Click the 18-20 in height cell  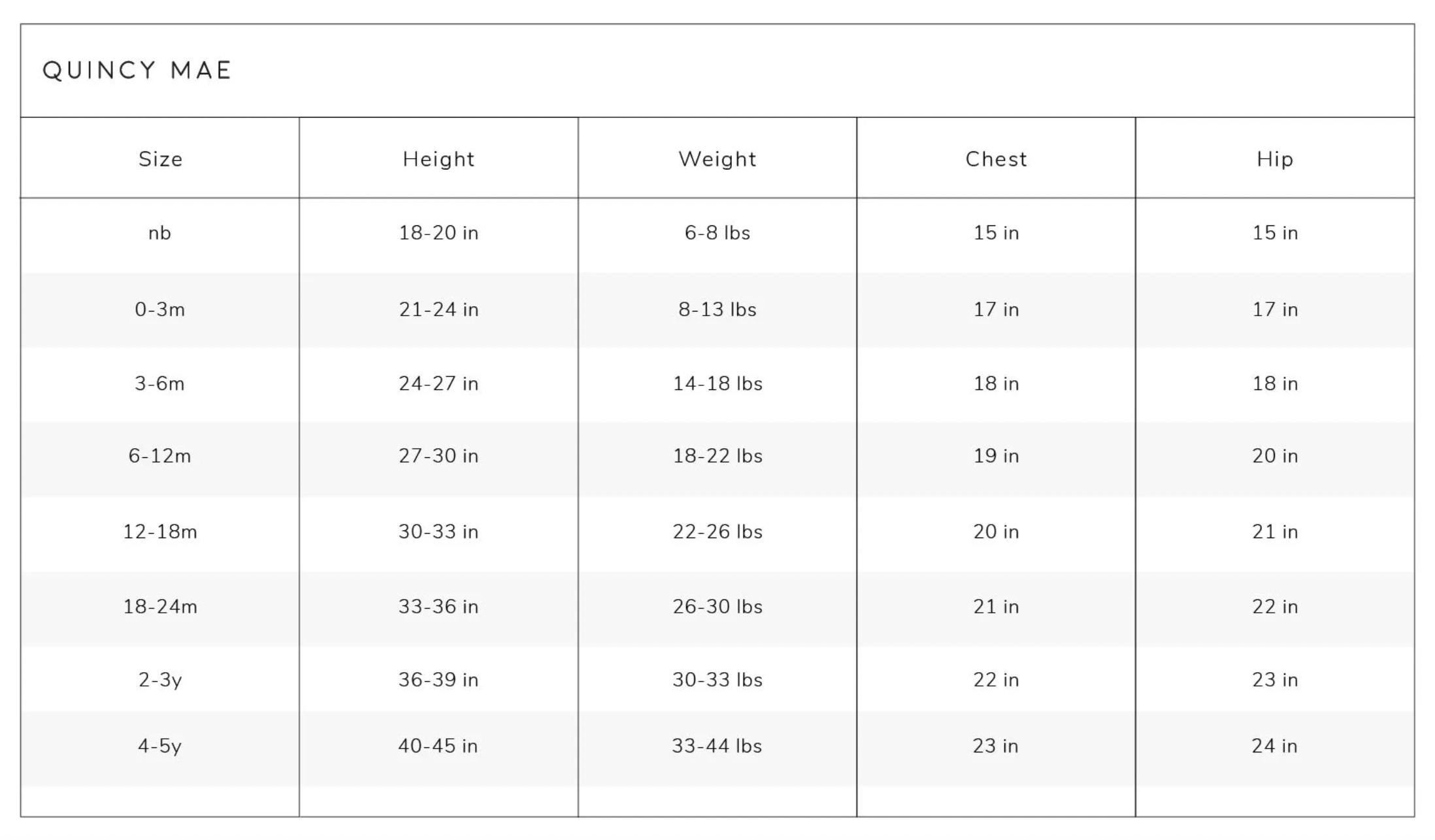click(438, 233)
